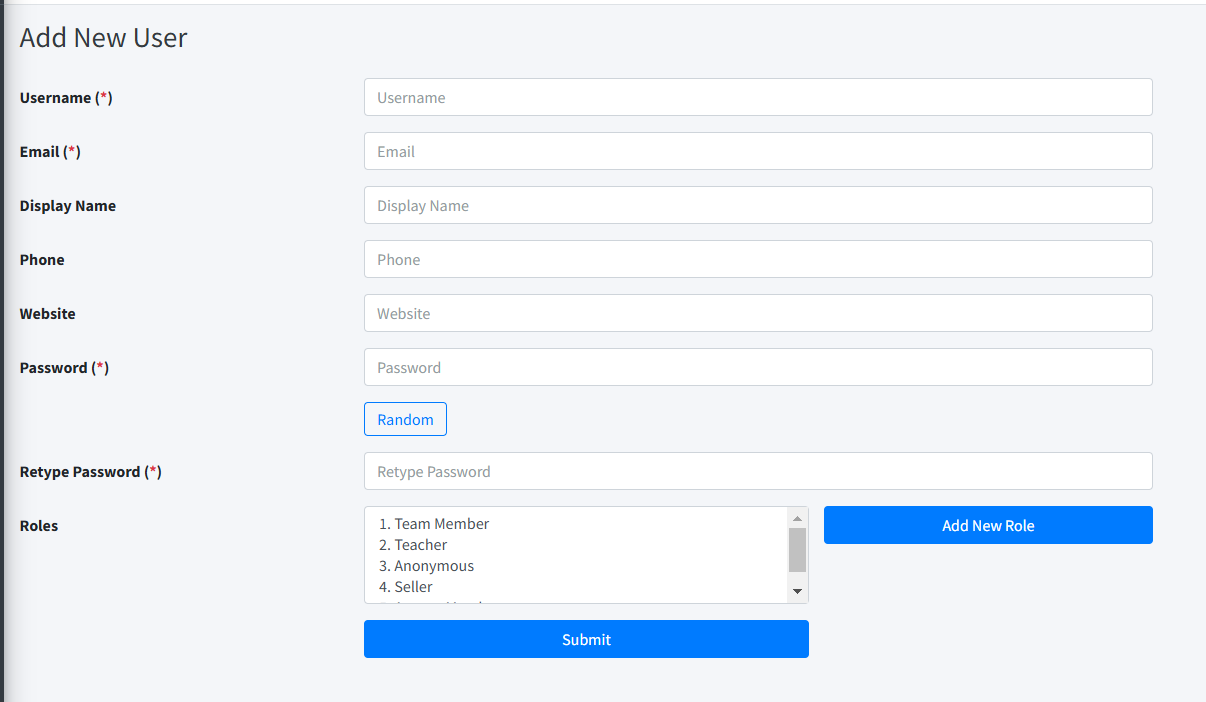Click the roles list scroll-down arrow
The width and height of the screenshot is (1206, 702).
pyautogui.click(x=797, y=592)
